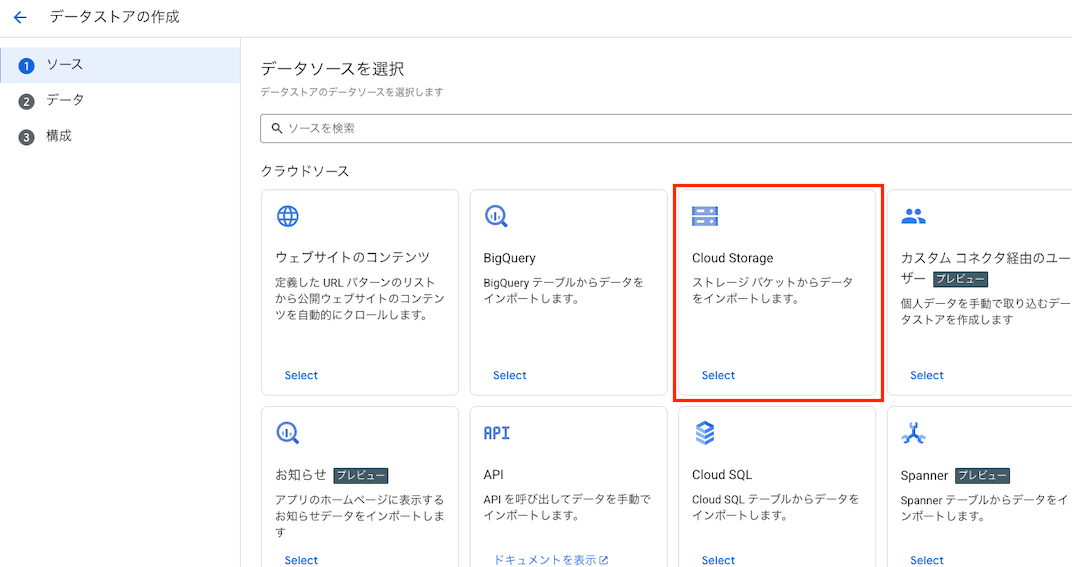Open the データ step in the sidebar
Viewport: 1072px width, 567px height.
point(120,101)
